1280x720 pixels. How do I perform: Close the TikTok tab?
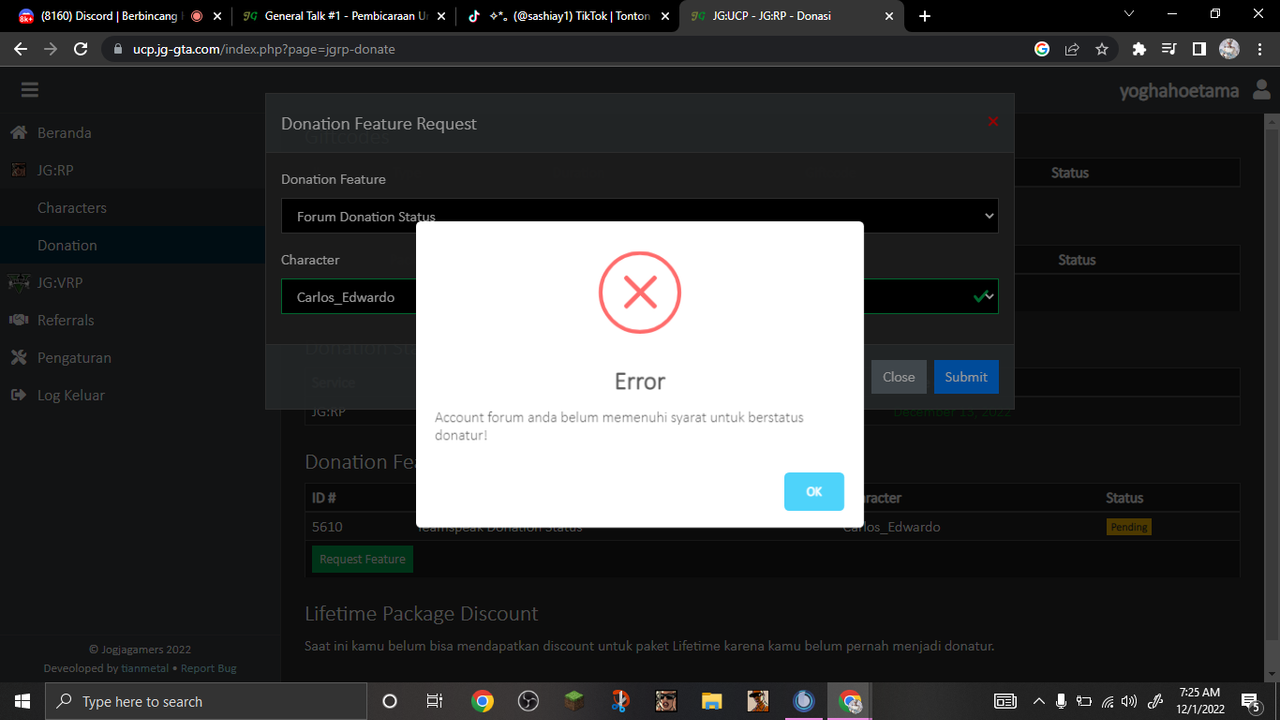[x=666, y=16]
